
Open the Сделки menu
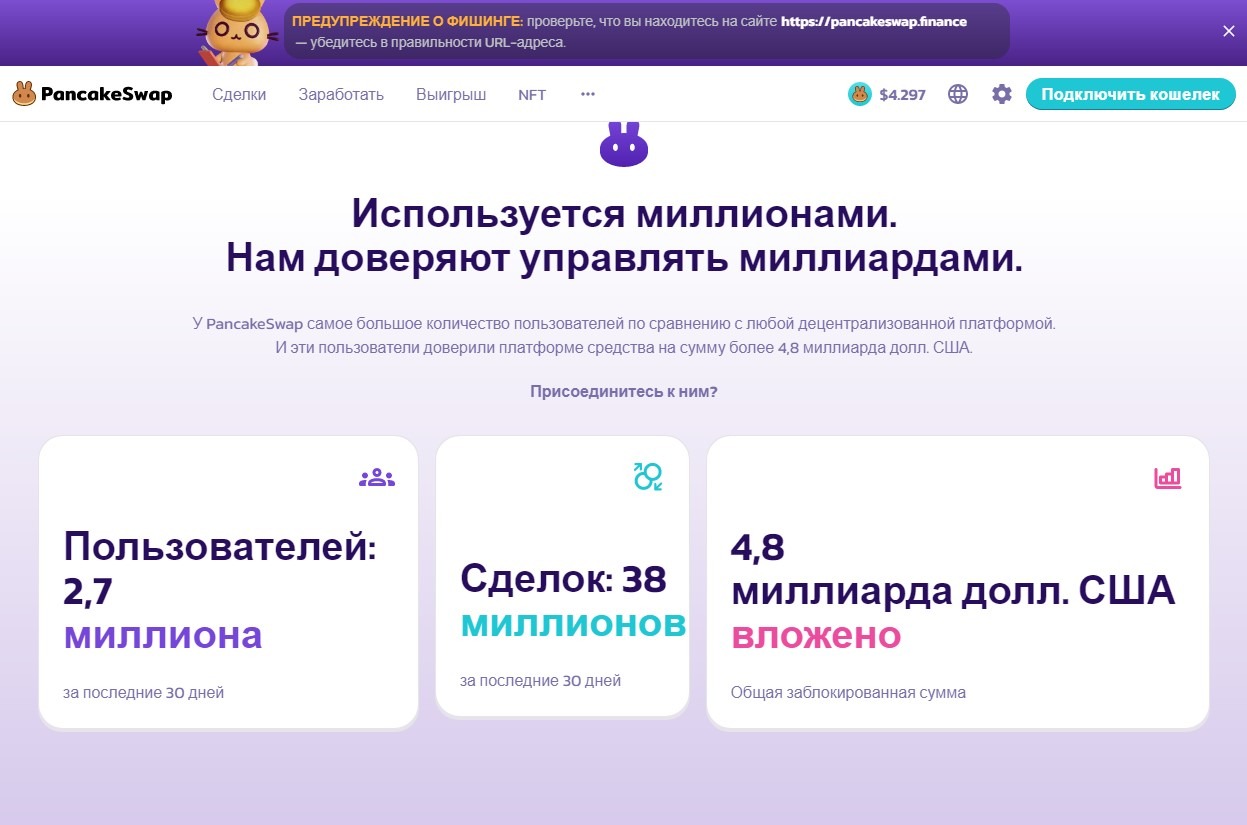point(239,94)
